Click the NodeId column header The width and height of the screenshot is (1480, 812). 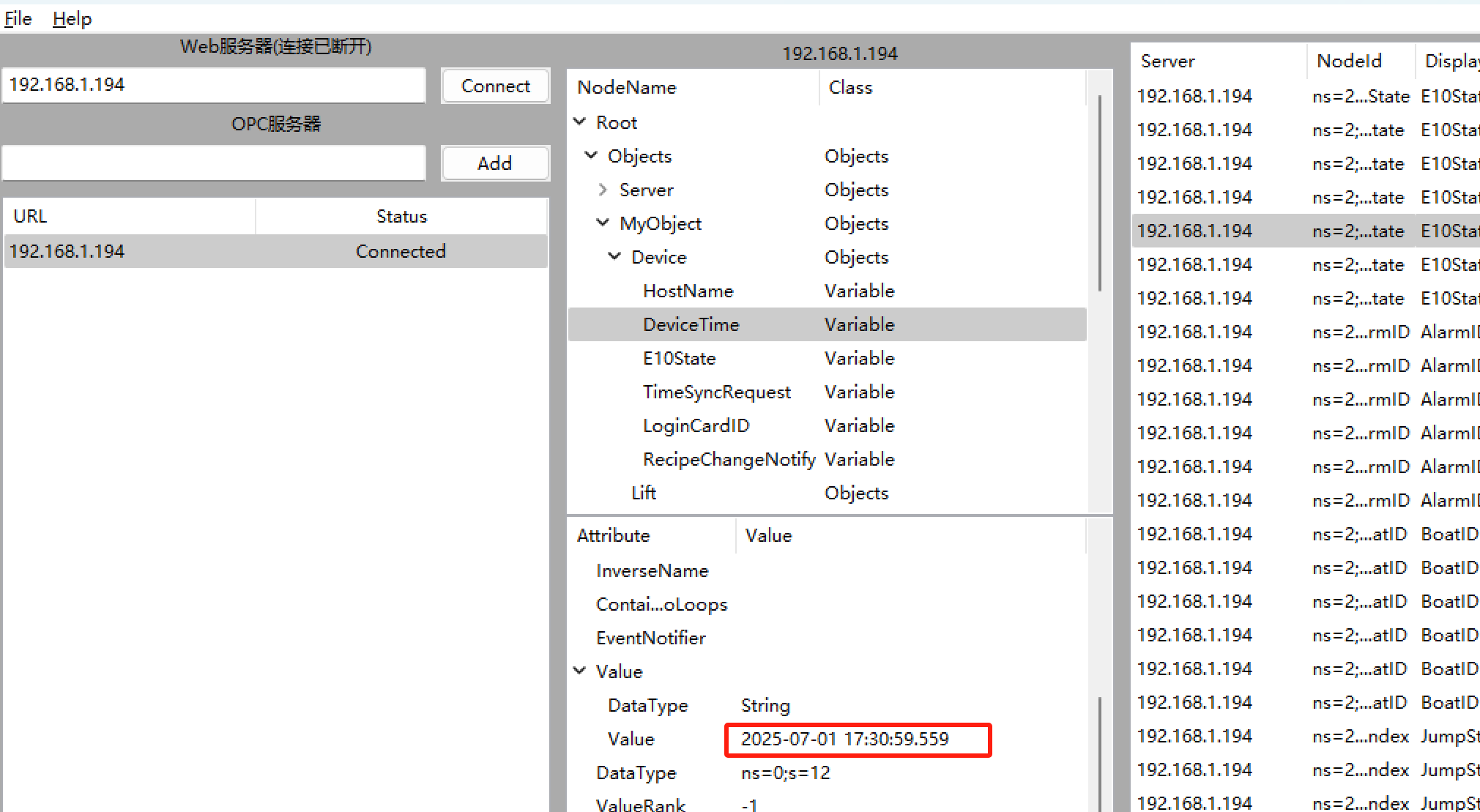[1349, 61]
